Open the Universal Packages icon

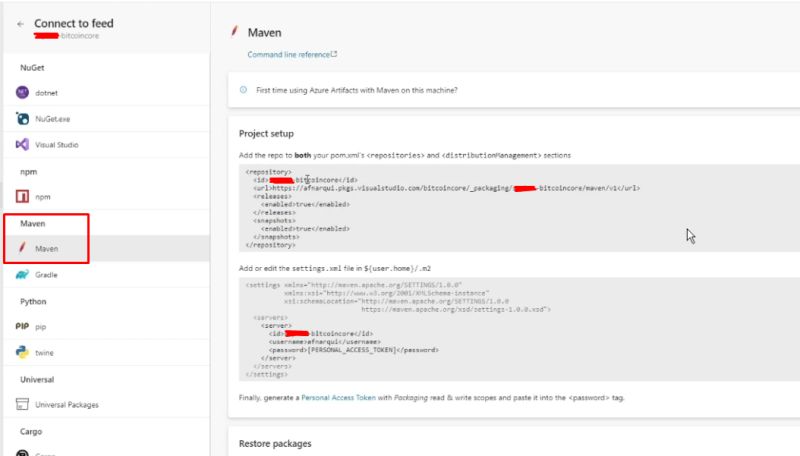point(22,404)
